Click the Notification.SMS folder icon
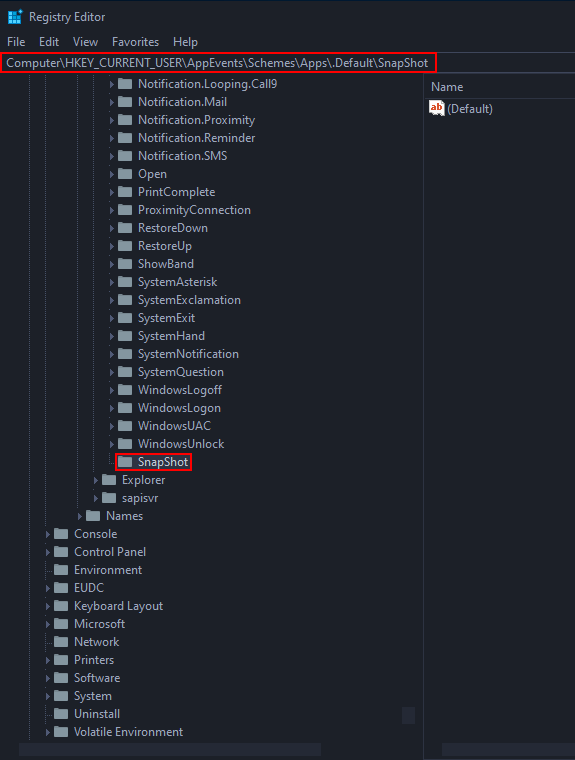 click(x=125, y=156)
